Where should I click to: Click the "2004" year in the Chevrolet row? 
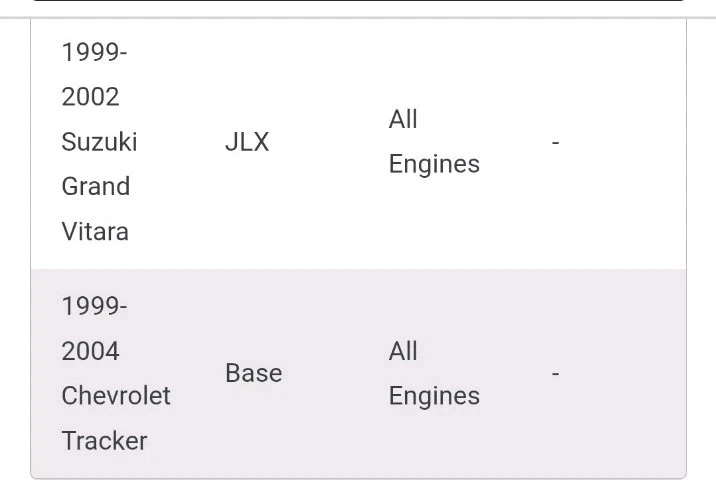click(x=90, y=351)
